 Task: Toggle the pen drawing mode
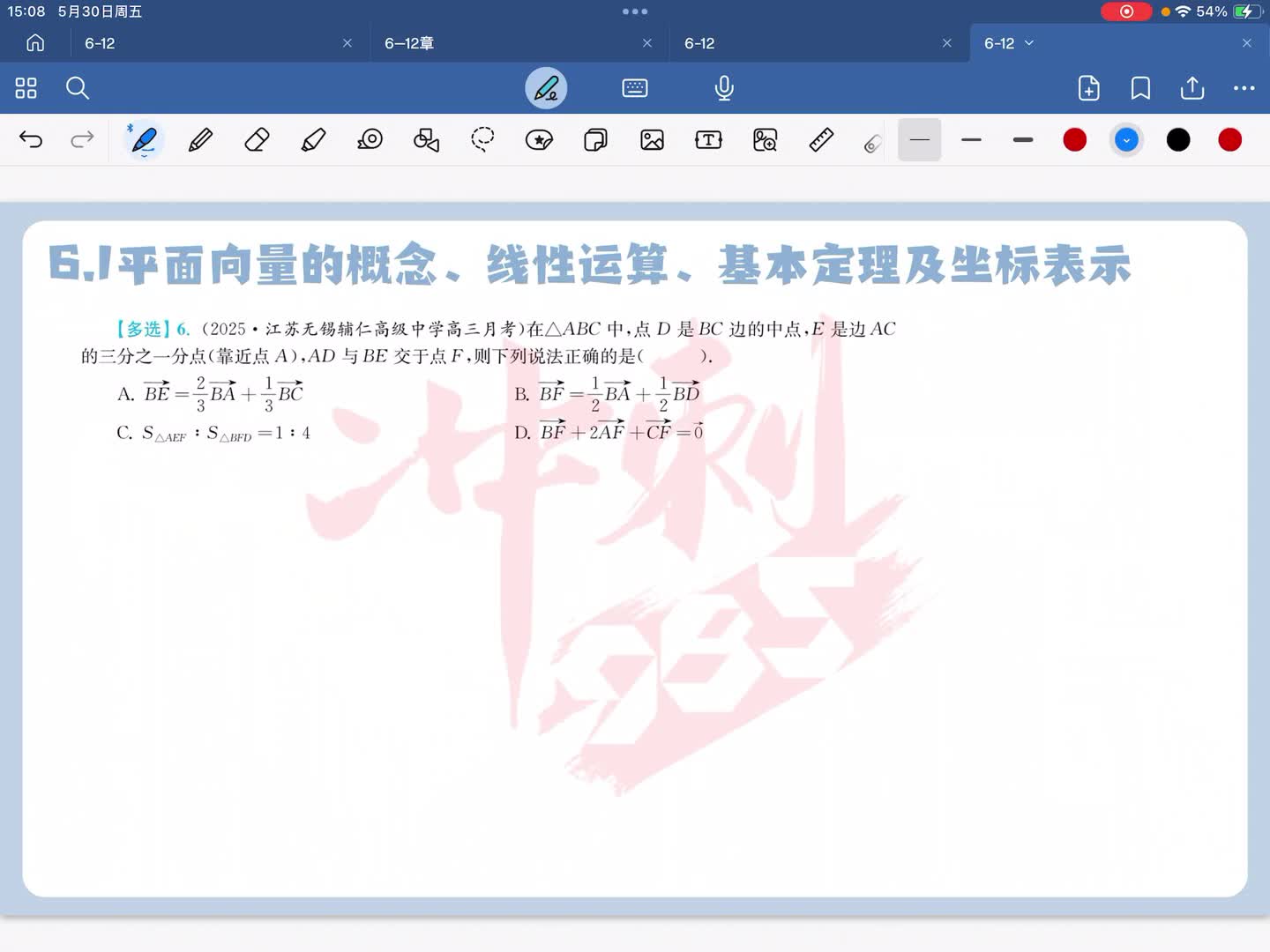point(546,88)
